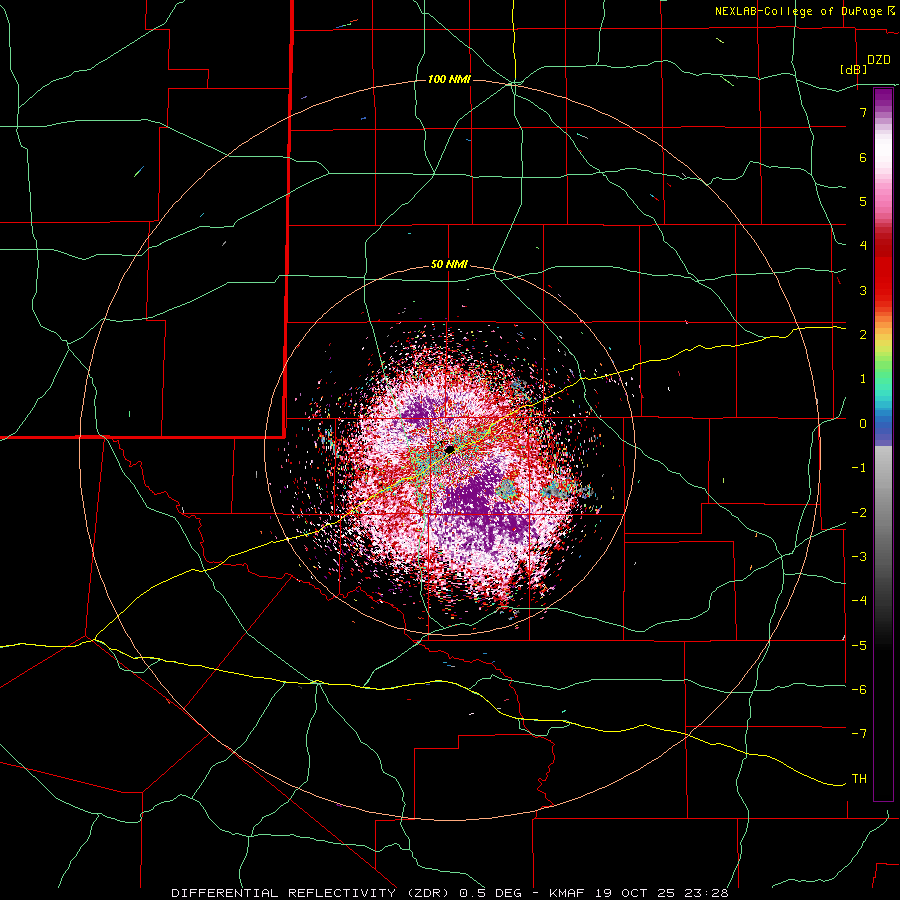Click the KMAF 19 OCT 25 23:28 timestamp
The width and height of the screenshot is (900, 900).
coord(639,893)
